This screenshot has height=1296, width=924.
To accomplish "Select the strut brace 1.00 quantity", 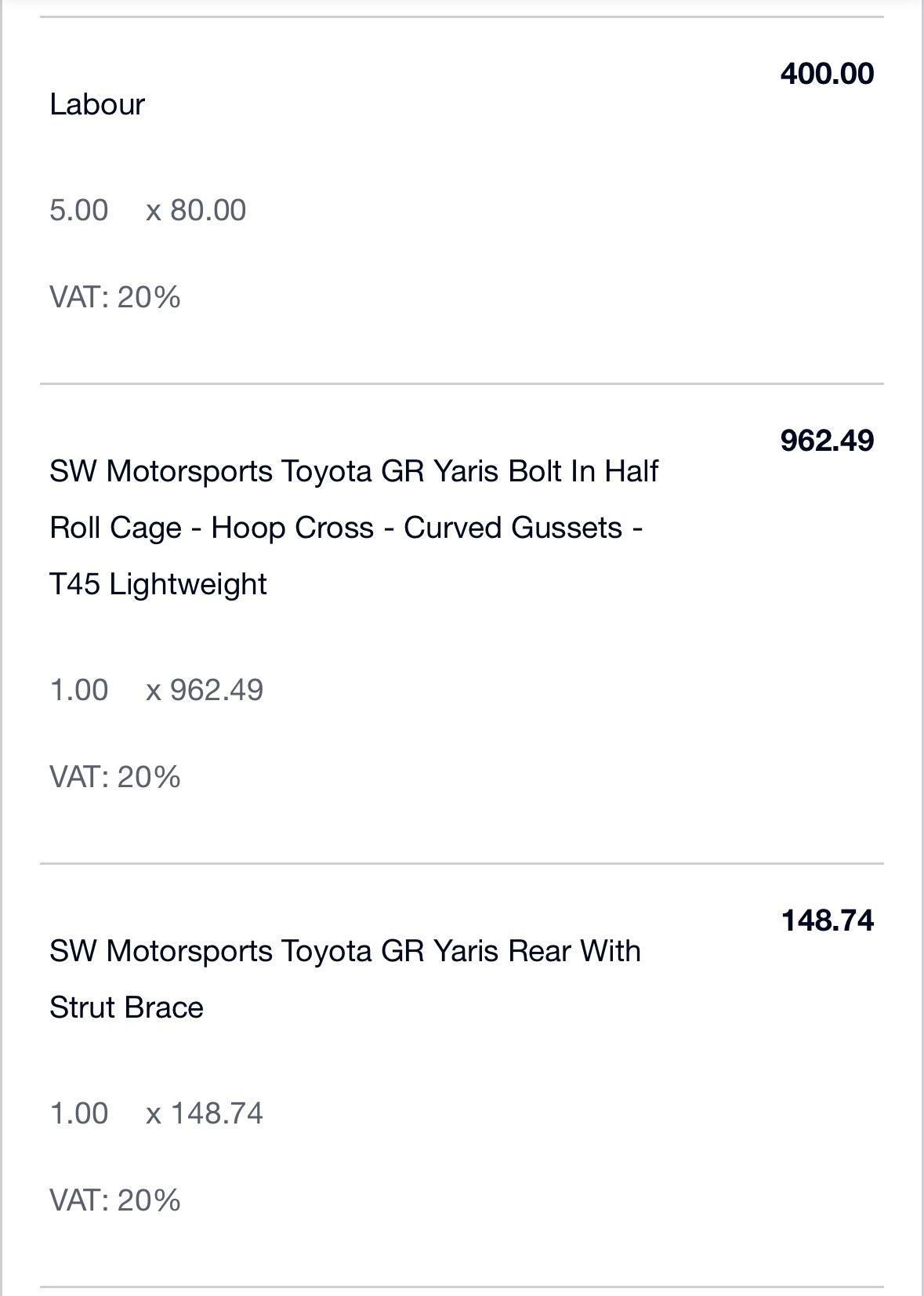I will [79, 1113].
